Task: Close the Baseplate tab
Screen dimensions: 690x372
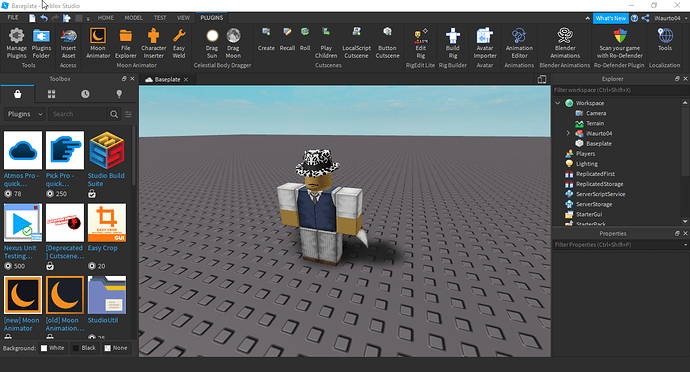Action: coord(186,80)
